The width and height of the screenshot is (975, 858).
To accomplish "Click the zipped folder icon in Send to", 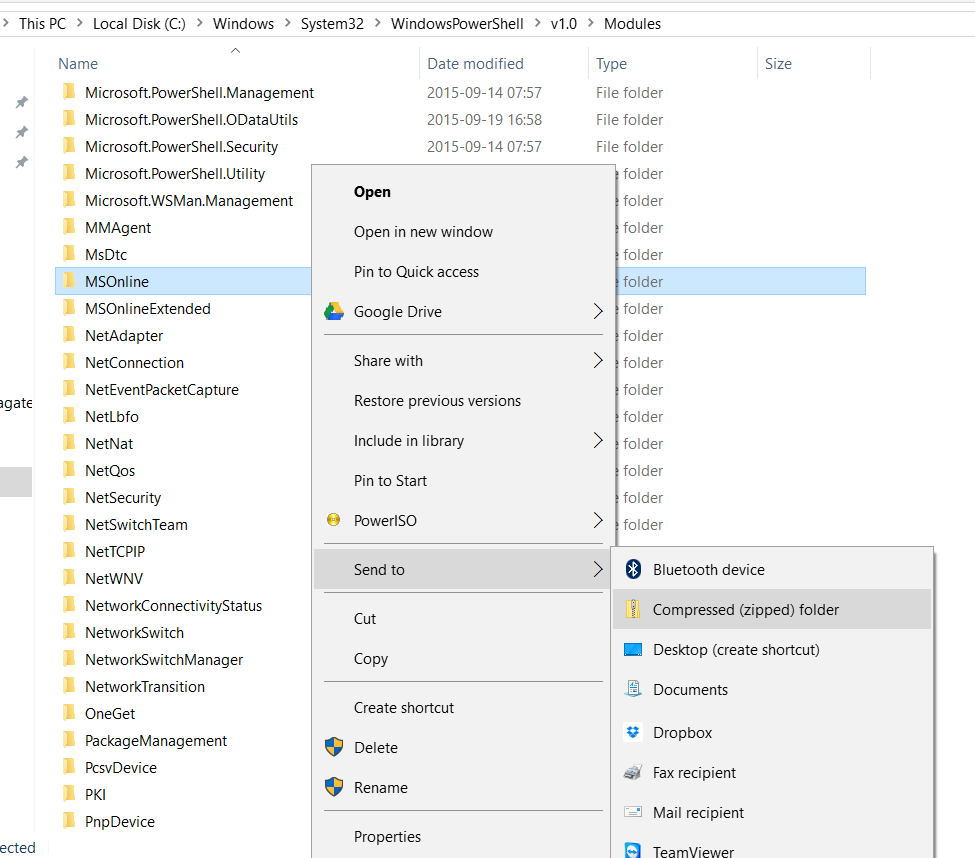I will [633, 609].
